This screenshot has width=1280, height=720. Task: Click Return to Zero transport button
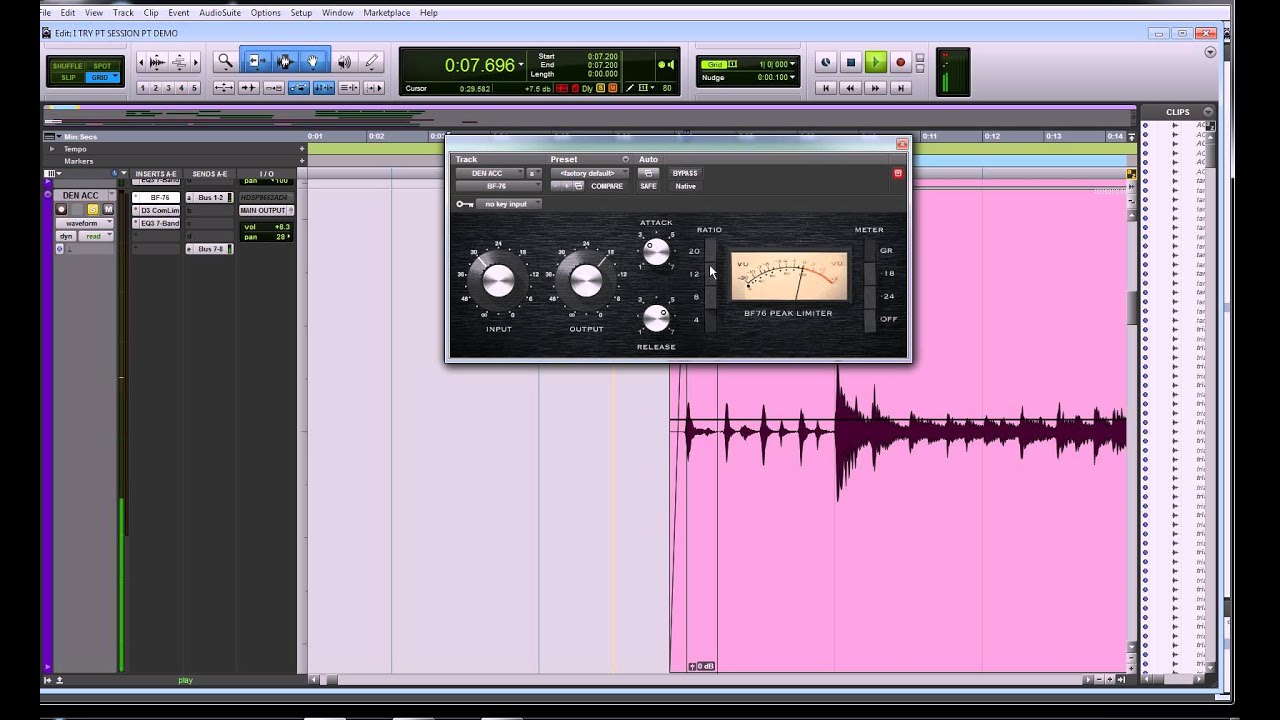click(x=826, y=88)
